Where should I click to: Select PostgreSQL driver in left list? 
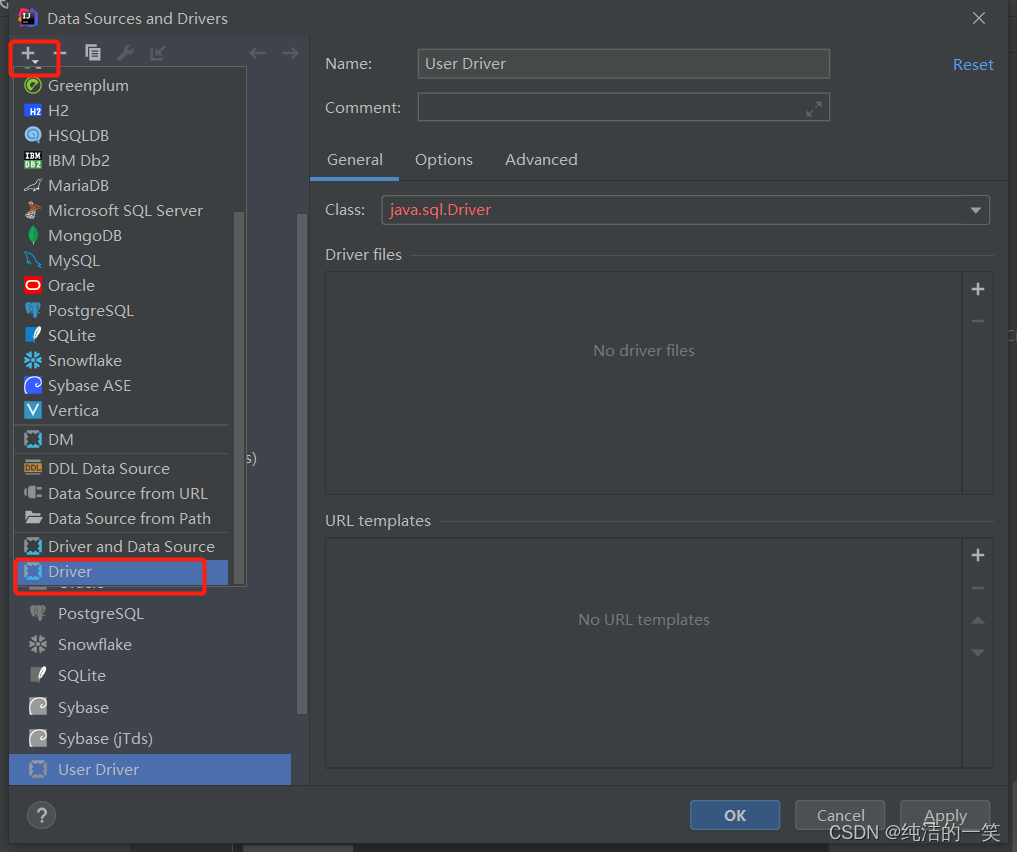150,613
